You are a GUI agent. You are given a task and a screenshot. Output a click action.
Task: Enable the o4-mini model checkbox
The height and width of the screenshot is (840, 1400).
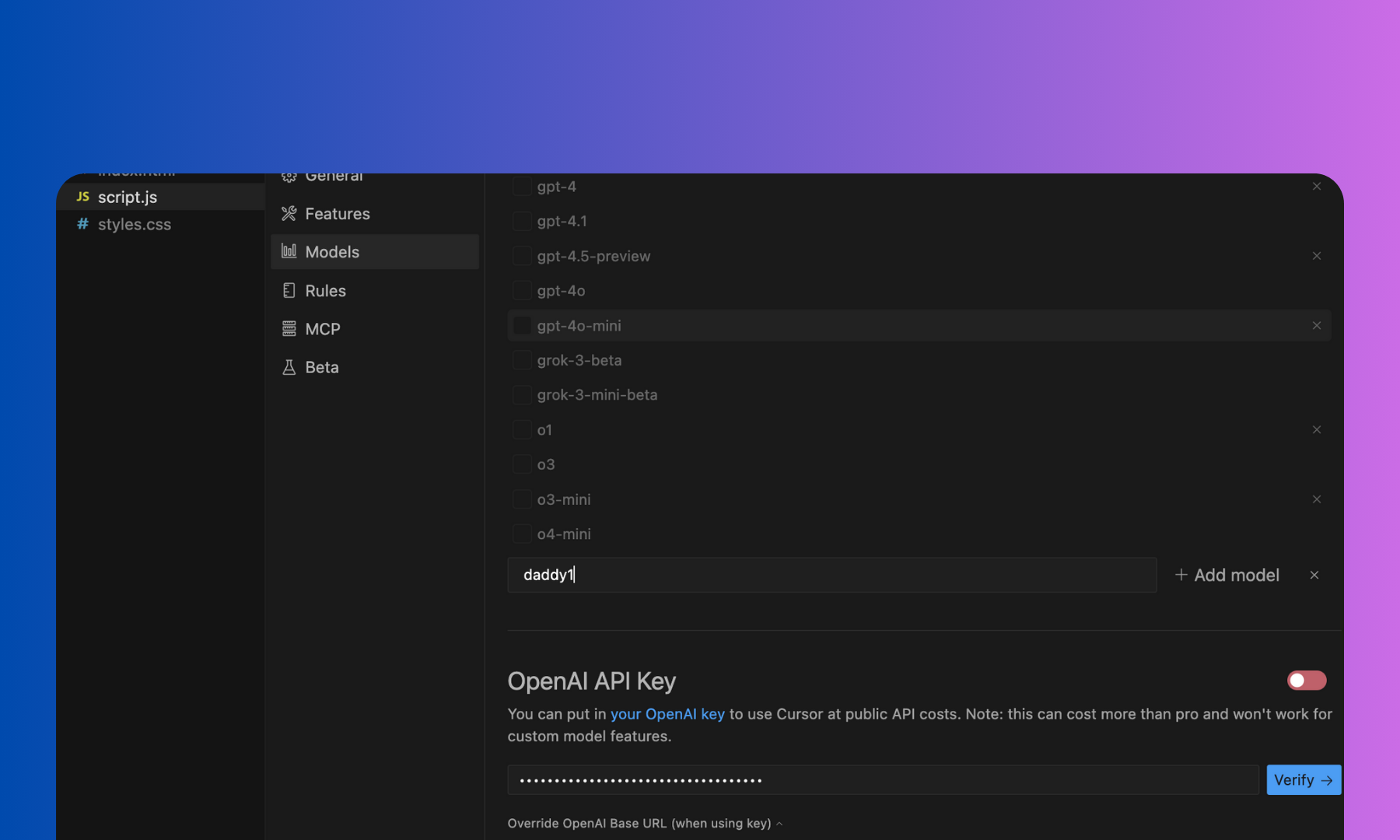pos(522,534)
